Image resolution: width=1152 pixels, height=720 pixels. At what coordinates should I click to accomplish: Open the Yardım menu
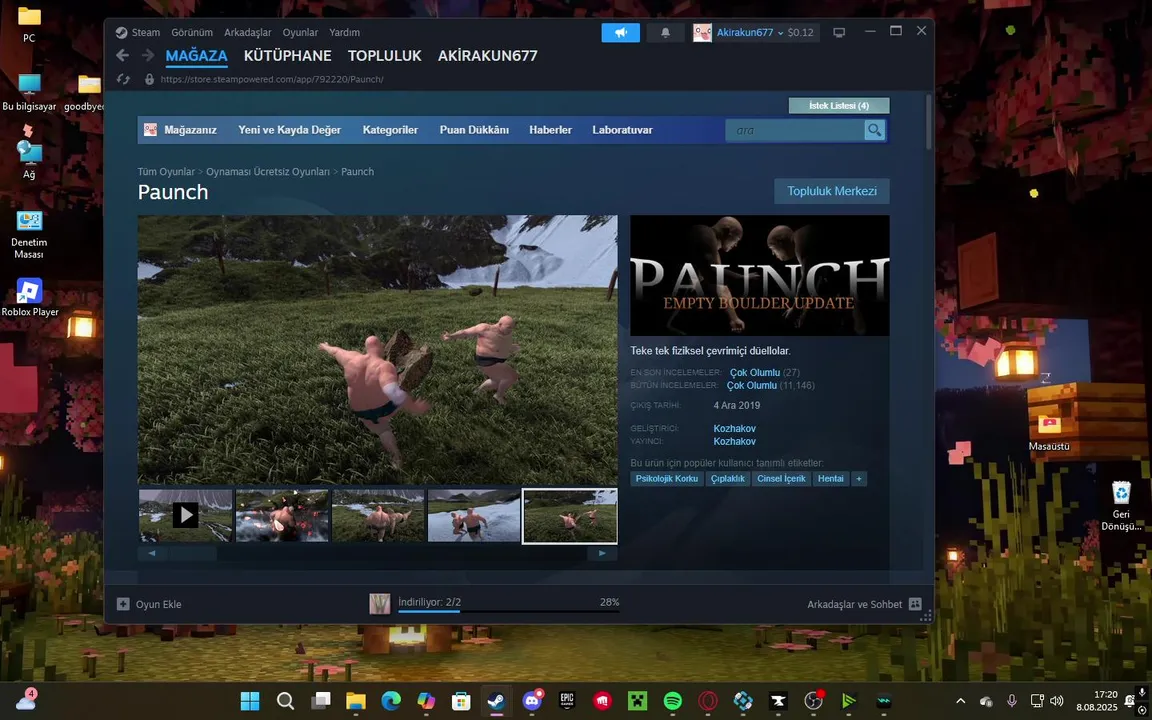[x=345, y=32]
